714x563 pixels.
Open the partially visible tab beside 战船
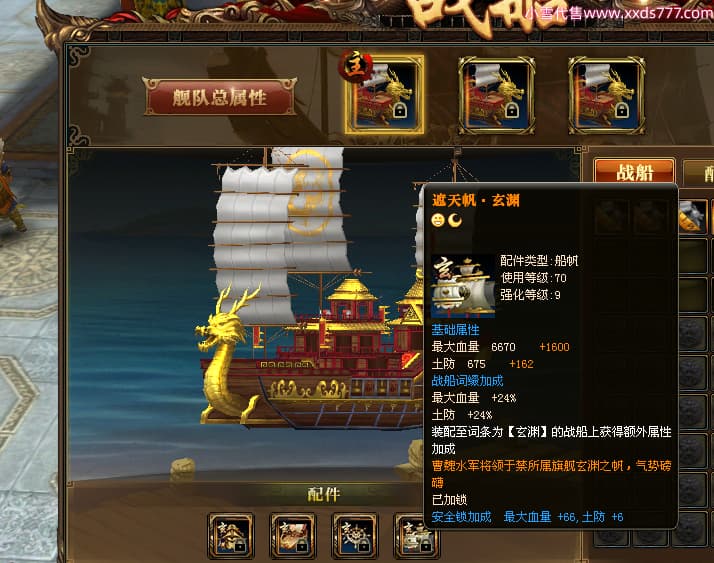(700, 172)
